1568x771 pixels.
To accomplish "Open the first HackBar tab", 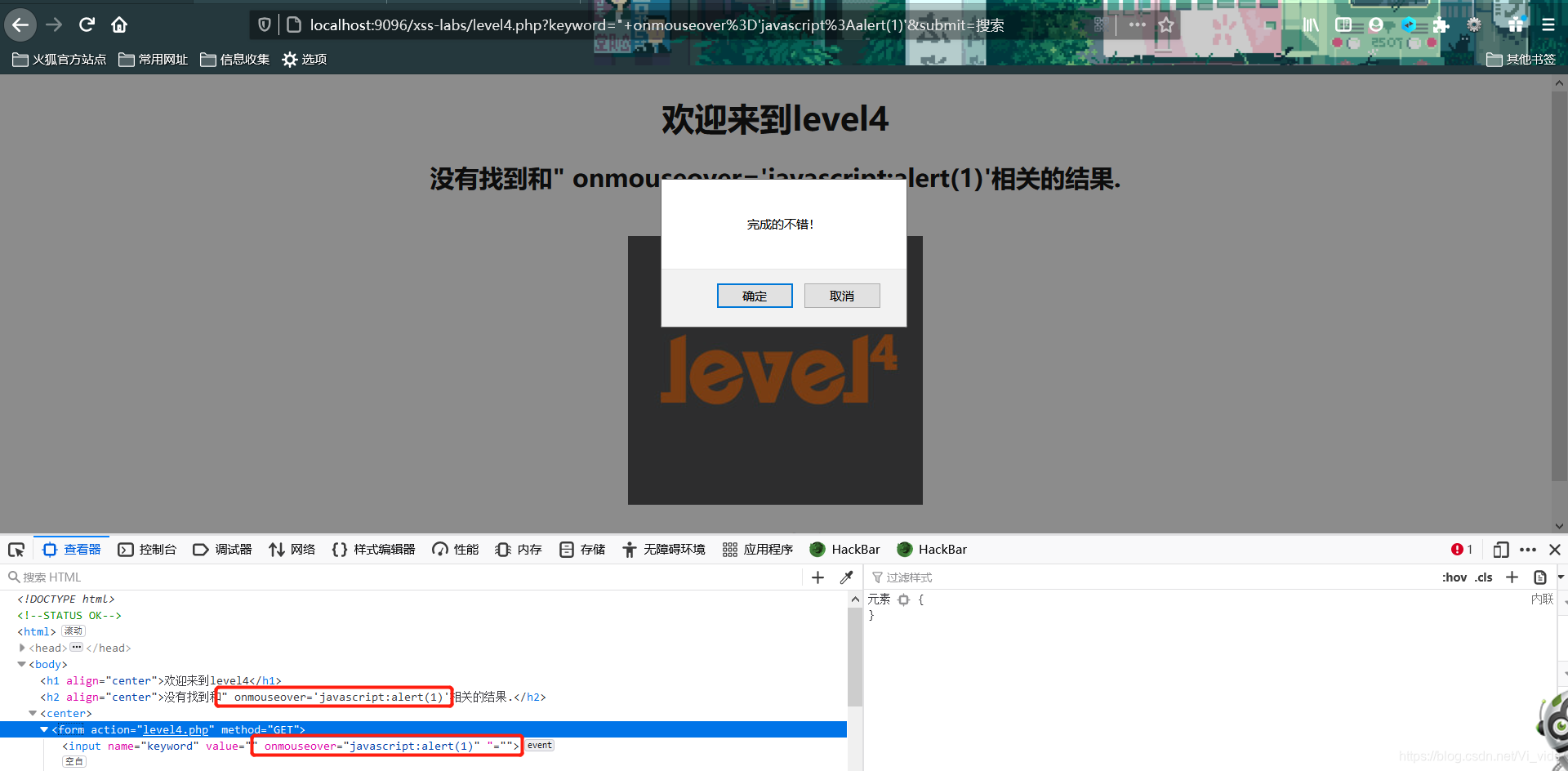I will pos(845,550).
